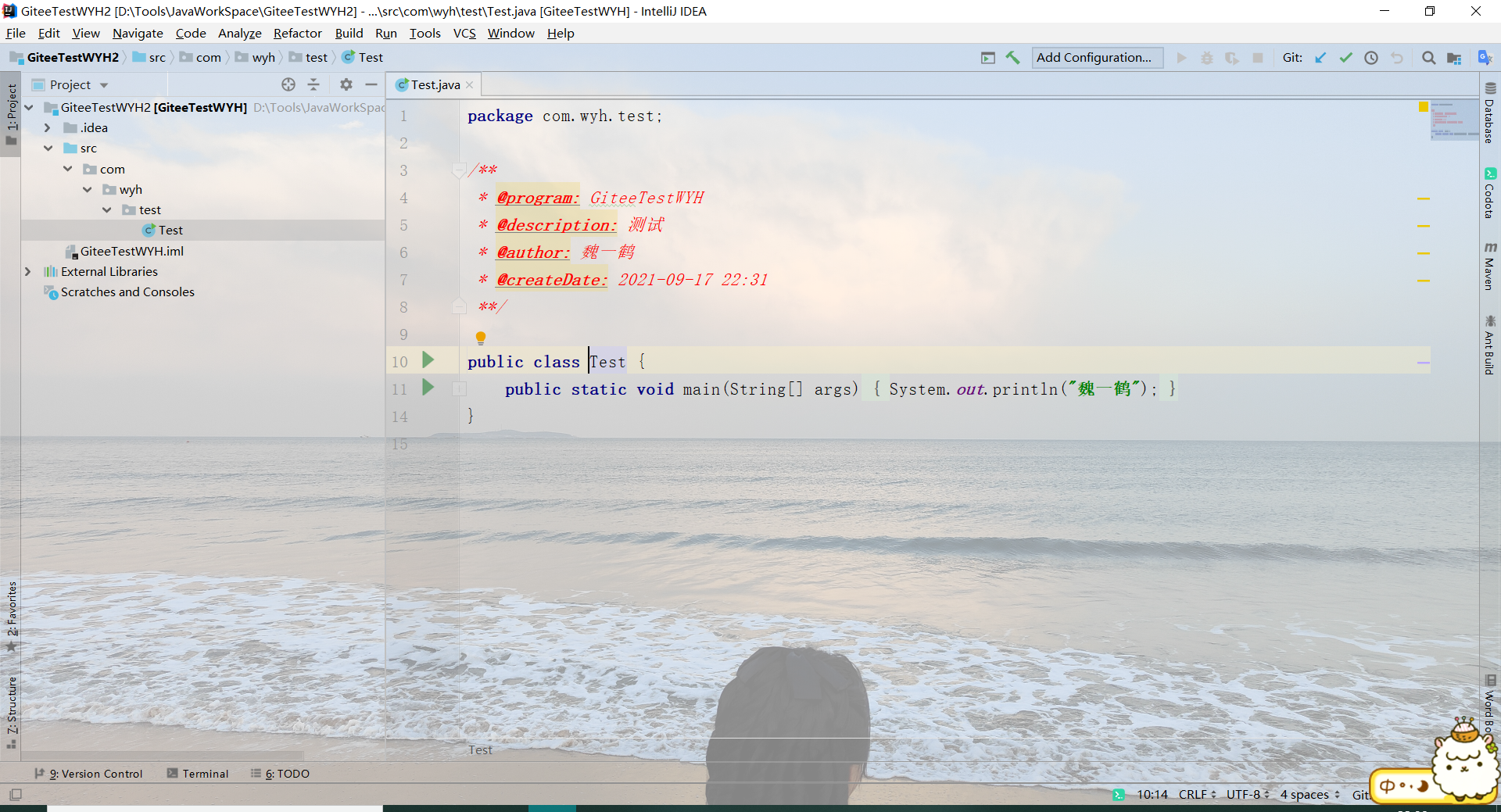Screen dimensions: 1501x812
Task: Click Git Rollback undo icon
Action: [x=1397, y=58]
